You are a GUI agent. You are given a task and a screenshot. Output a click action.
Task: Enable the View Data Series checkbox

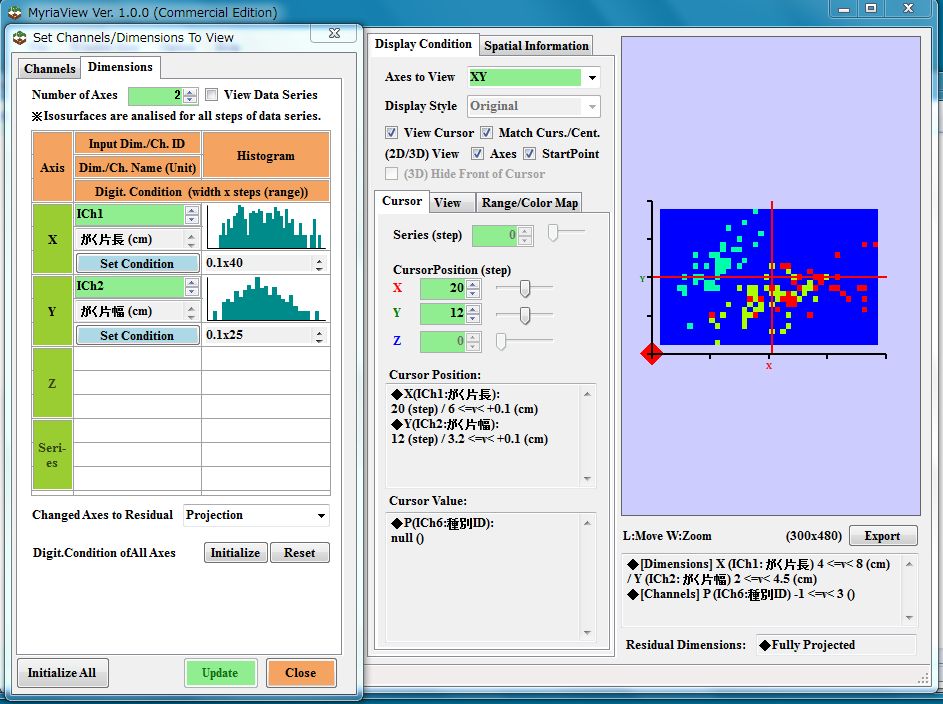point(212,95)
